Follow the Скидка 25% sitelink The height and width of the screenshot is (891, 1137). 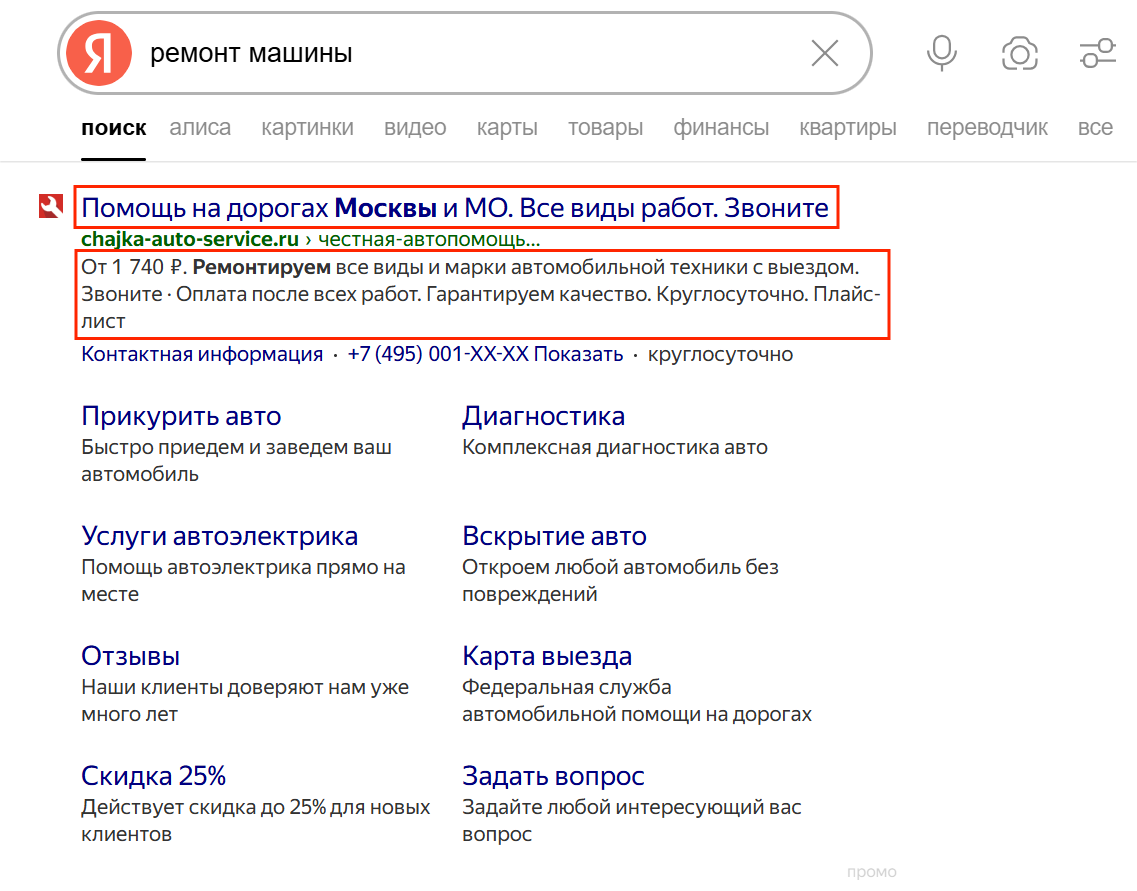pyautogui.click(x=153, y=776)
